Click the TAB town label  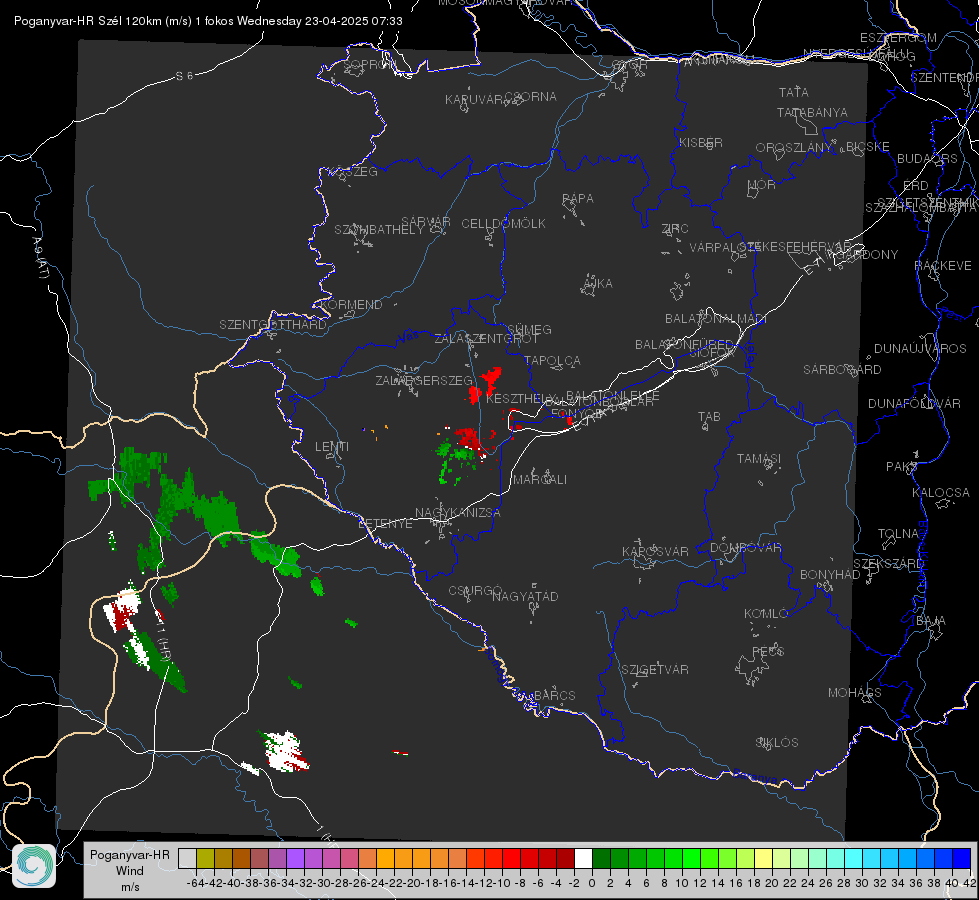(x=709, y=417)
